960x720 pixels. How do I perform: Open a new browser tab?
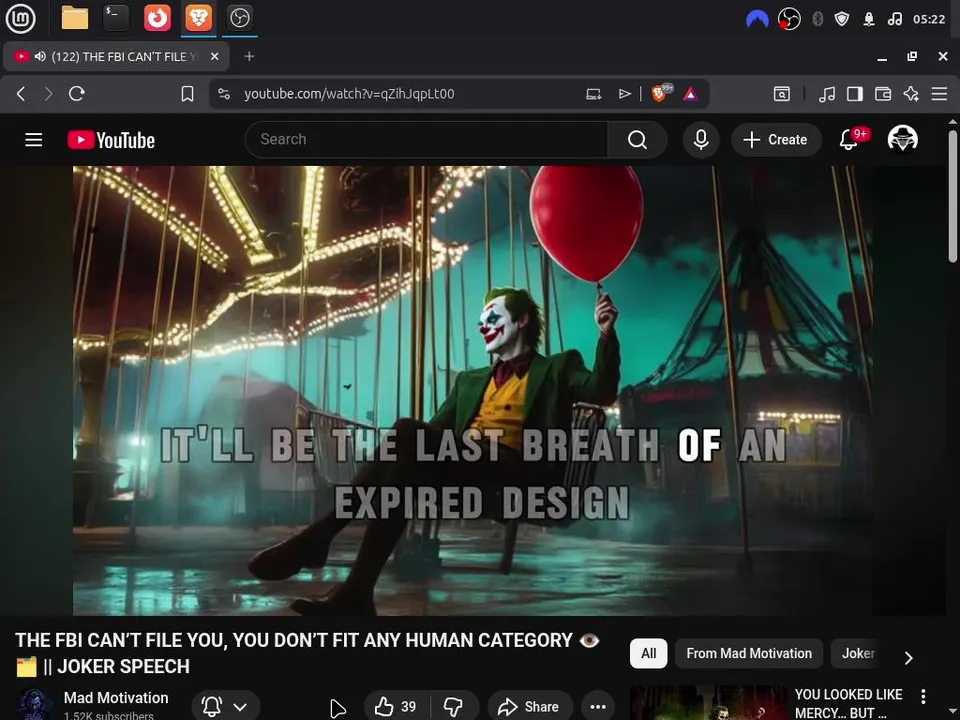tap(249, 56)
